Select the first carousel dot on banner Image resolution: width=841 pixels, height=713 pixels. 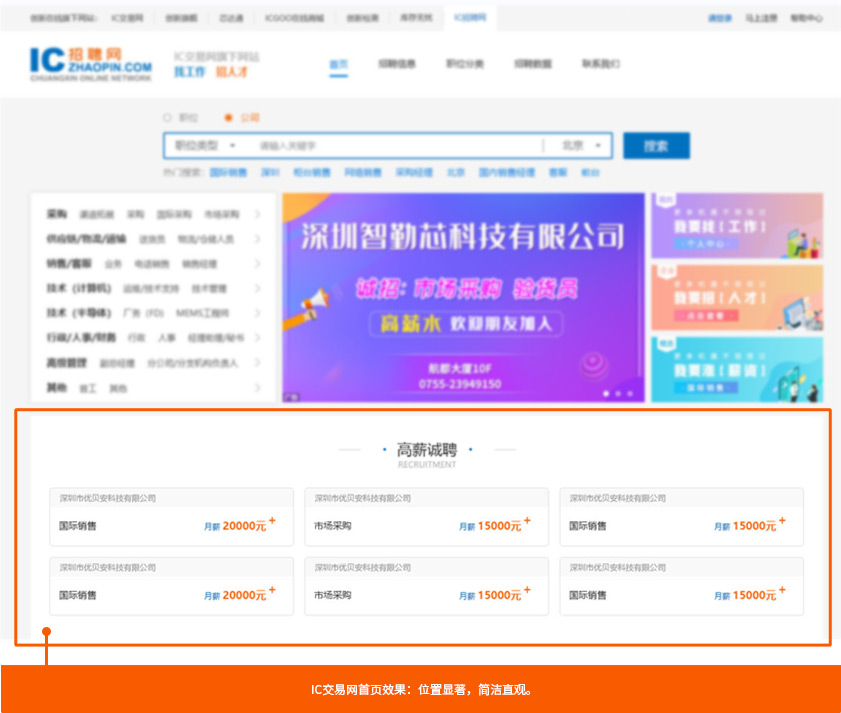coord(606,394)
